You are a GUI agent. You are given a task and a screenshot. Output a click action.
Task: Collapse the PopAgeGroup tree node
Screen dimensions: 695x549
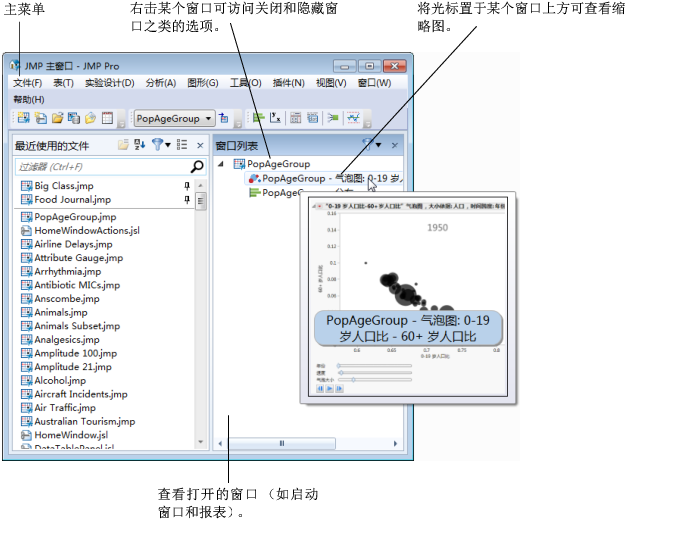pyautogui.click(x=221, y=164)
